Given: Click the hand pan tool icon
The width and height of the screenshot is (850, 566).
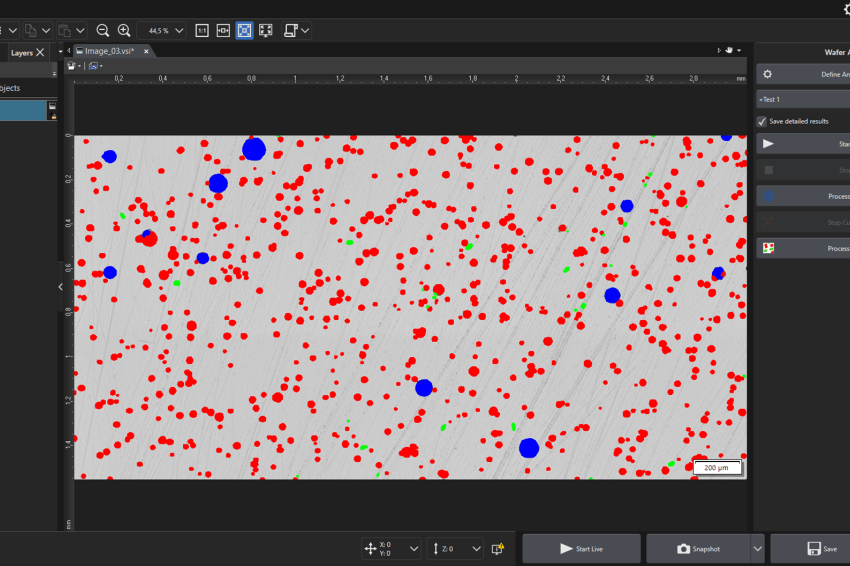Looking at the screenshot, I should pos(729,50).
